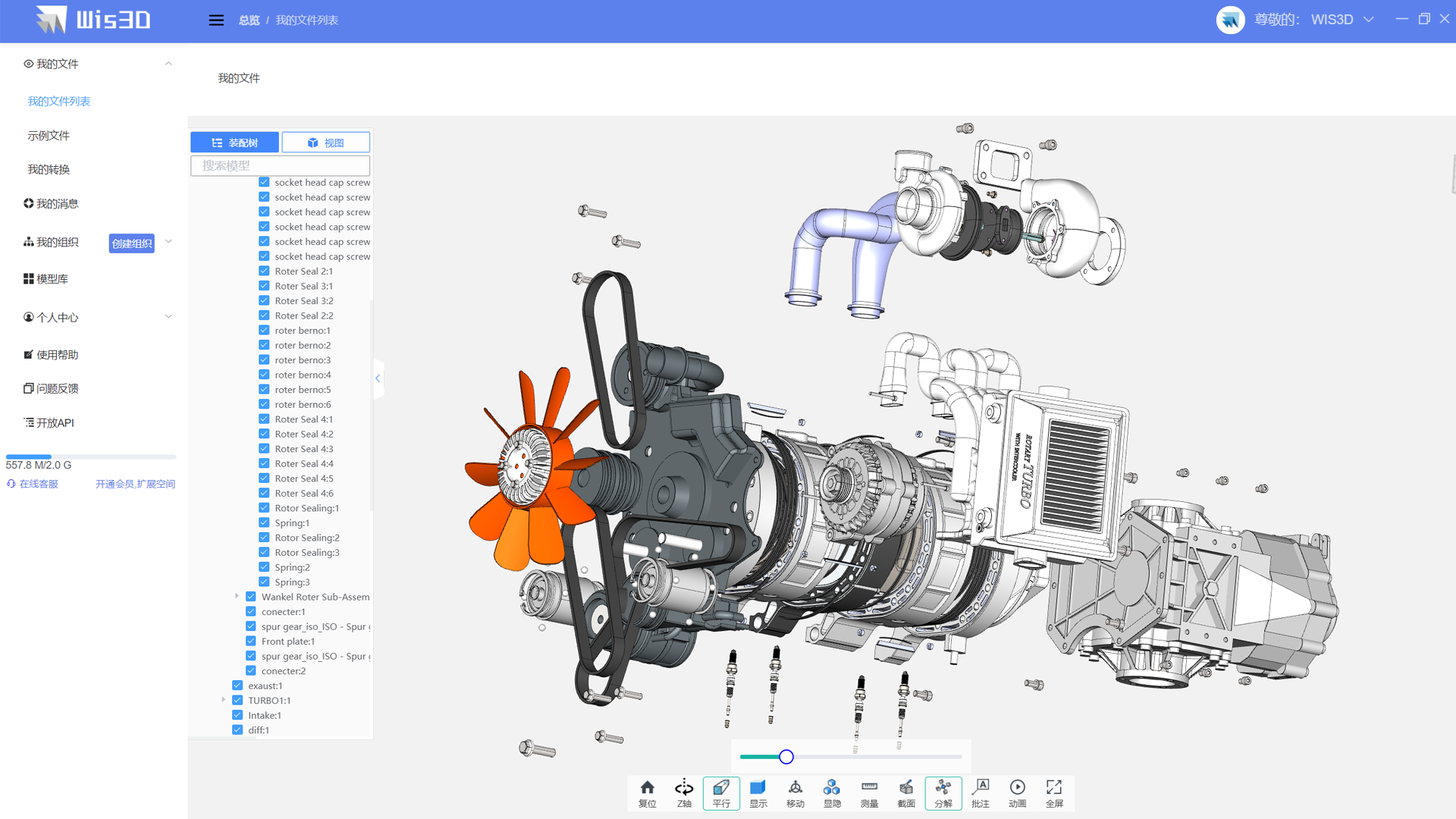Click the 搜索模型 search field
The width and height of the screenshot is (1456, 819).
[280, 165]
